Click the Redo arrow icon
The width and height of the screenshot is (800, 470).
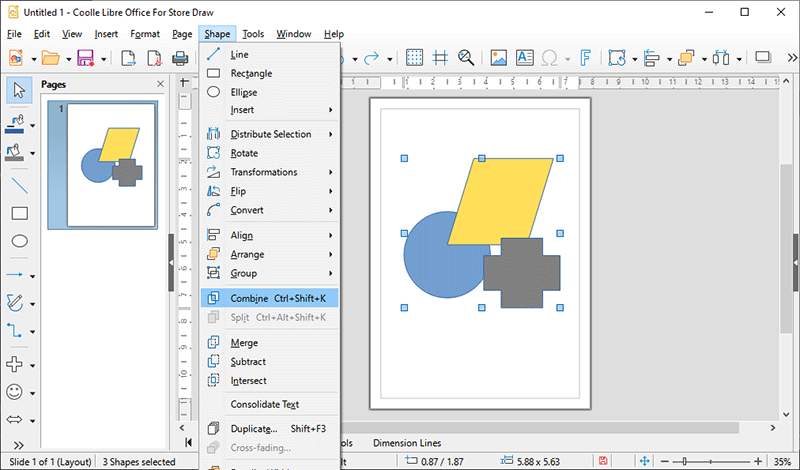pos(371,58)
